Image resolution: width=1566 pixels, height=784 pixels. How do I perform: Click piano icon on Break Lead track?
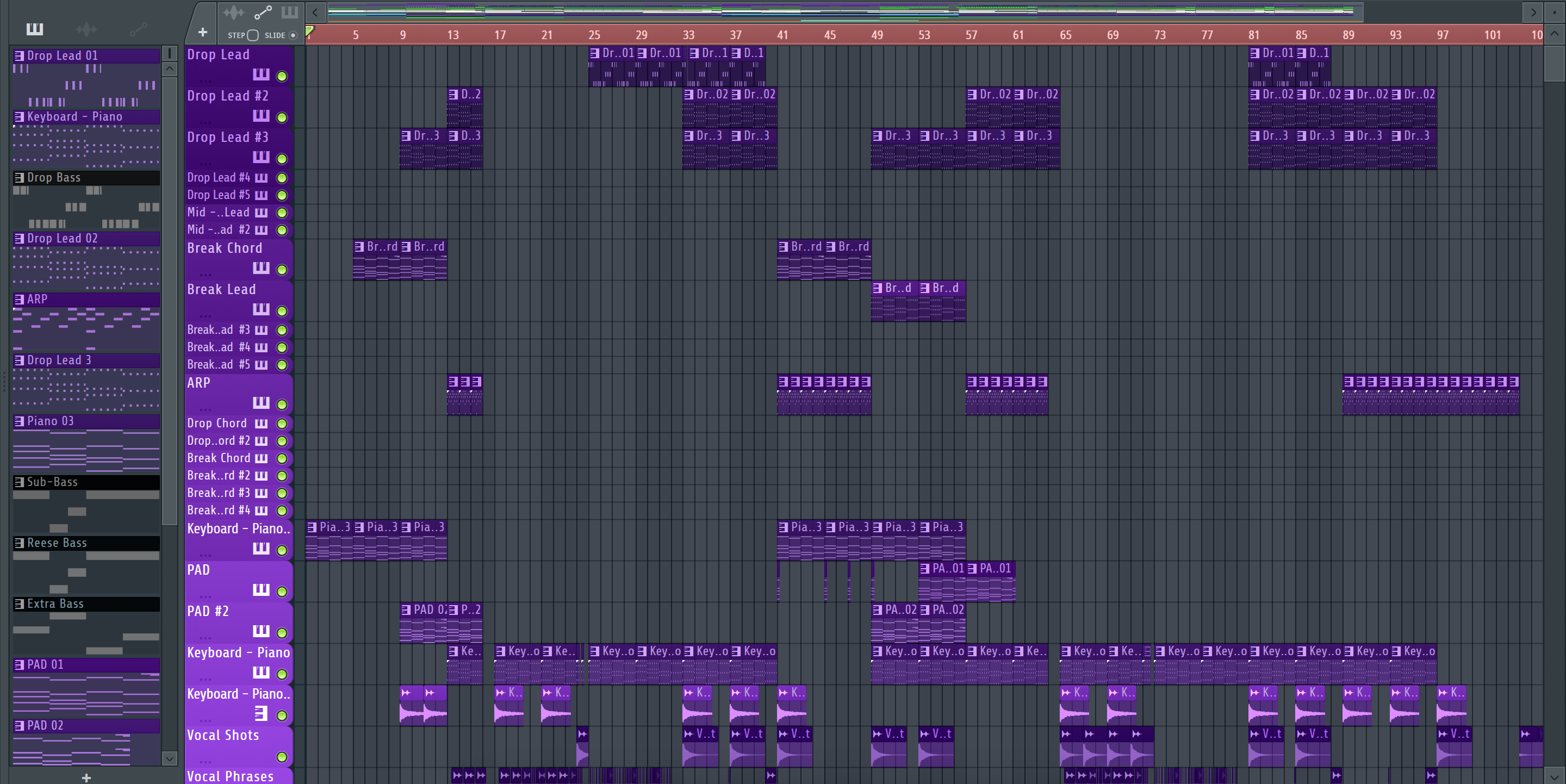point(261,309)
